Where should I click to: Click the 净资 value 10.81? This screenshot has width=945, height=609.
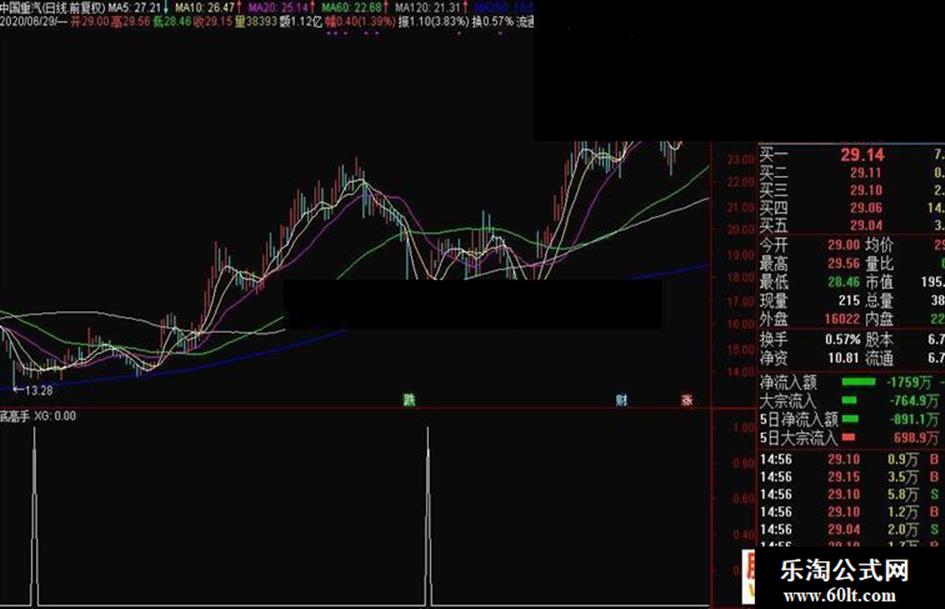pyautogui.click(x=843, y=358)
